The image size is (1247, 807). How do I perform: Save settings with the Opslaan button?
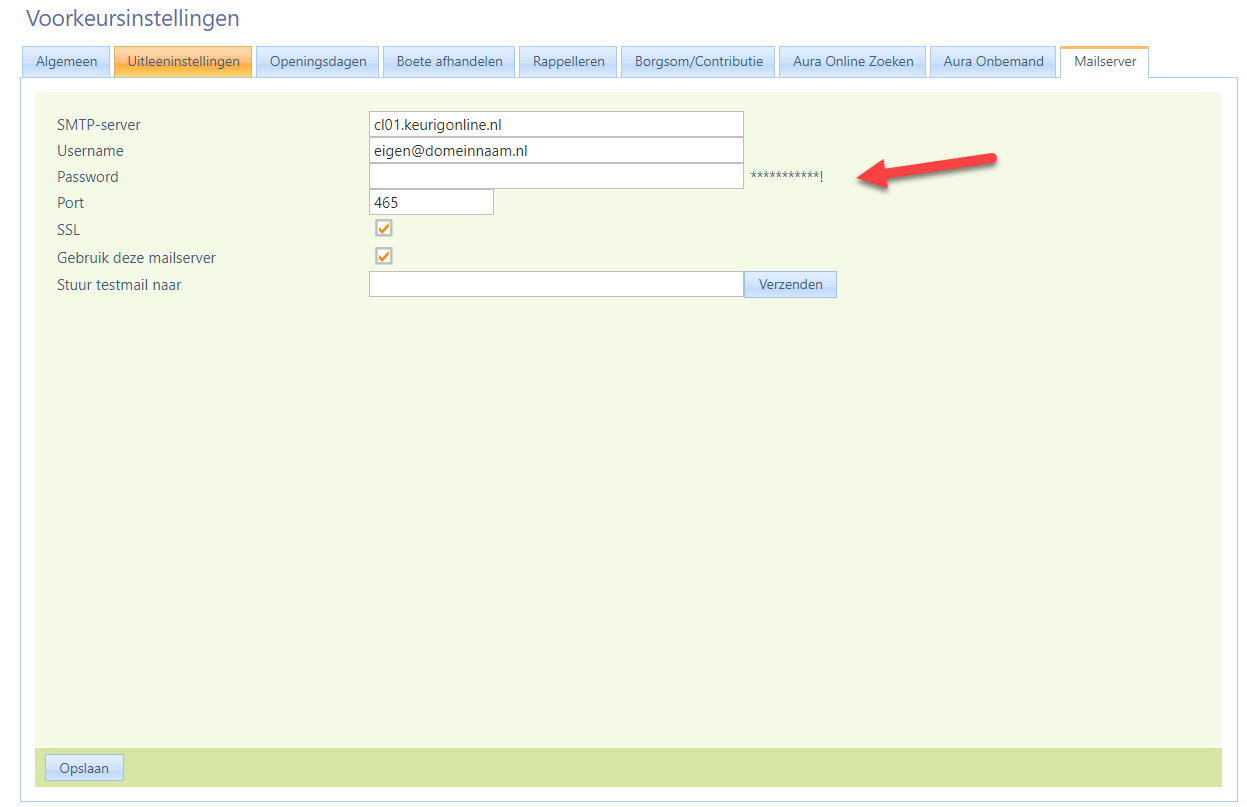85,768
